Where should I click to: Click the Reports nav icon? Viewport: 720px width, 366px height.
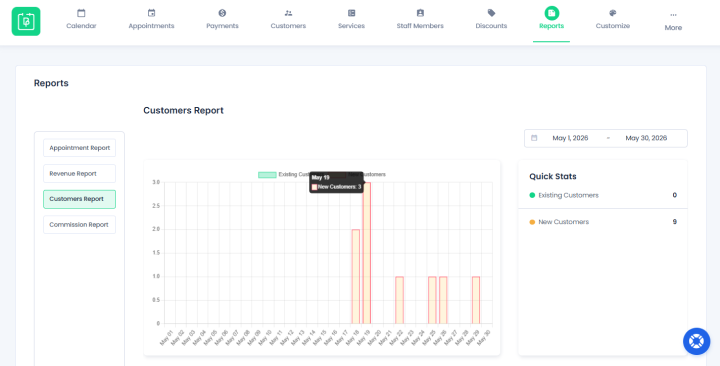[x=551, y=13]
